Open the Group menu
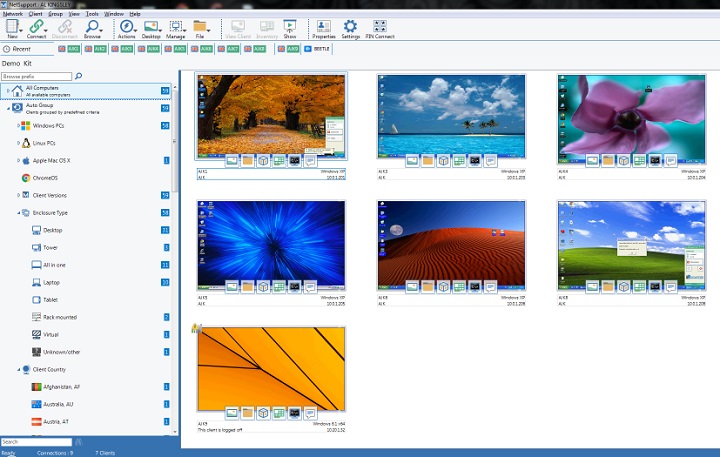This screenshot has height=457, width=720. click(x=56, y=14)
